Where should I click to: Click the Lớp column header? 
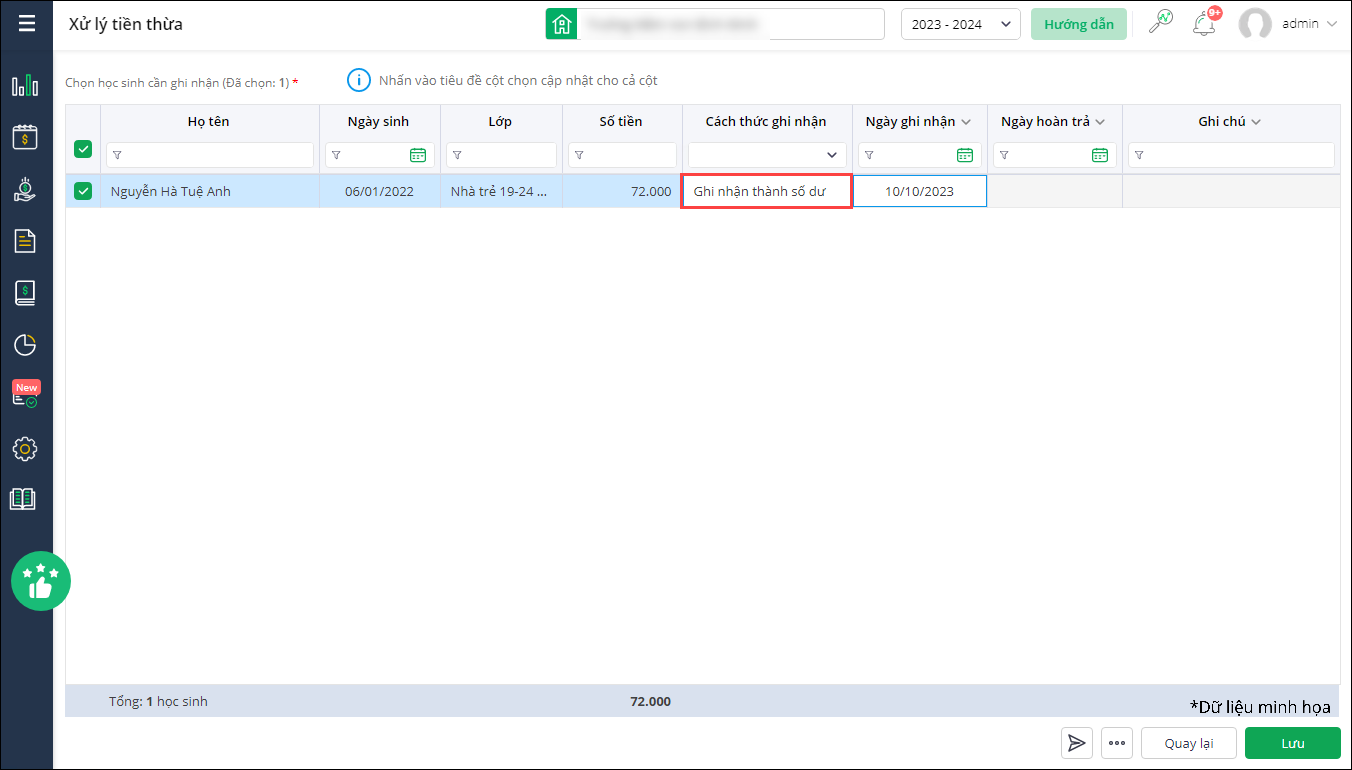(x=501, y=122)
